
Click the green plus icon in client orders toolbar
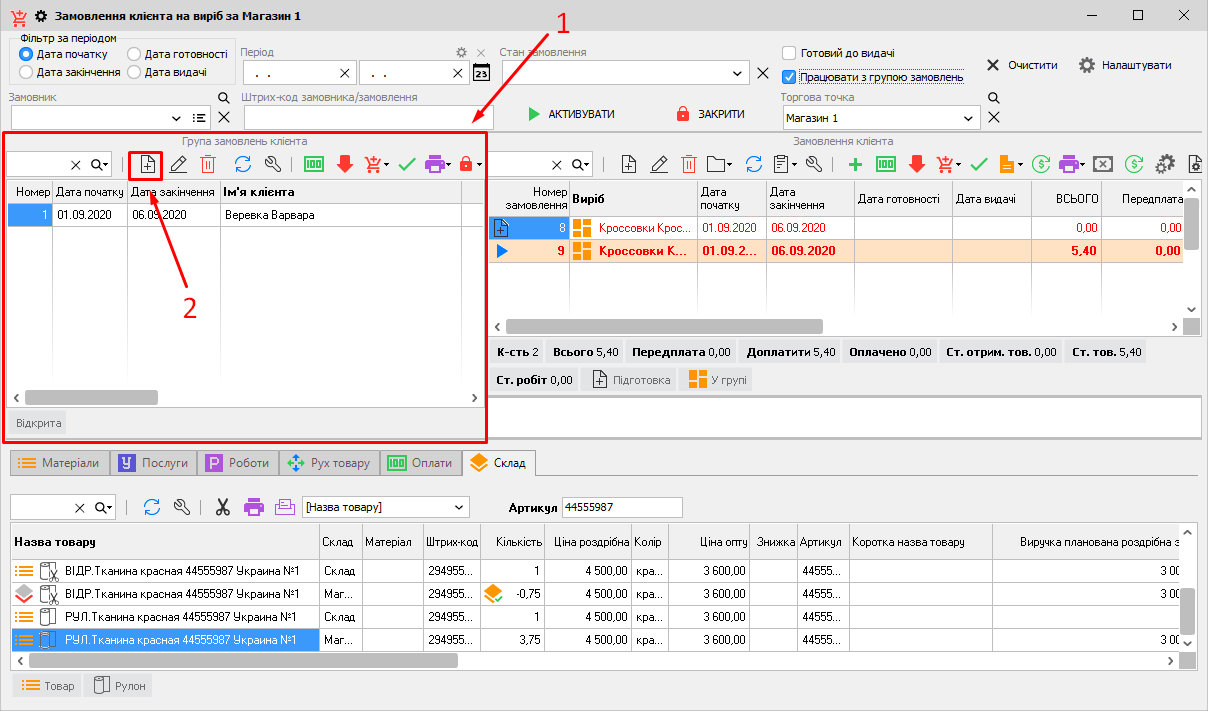854,164
